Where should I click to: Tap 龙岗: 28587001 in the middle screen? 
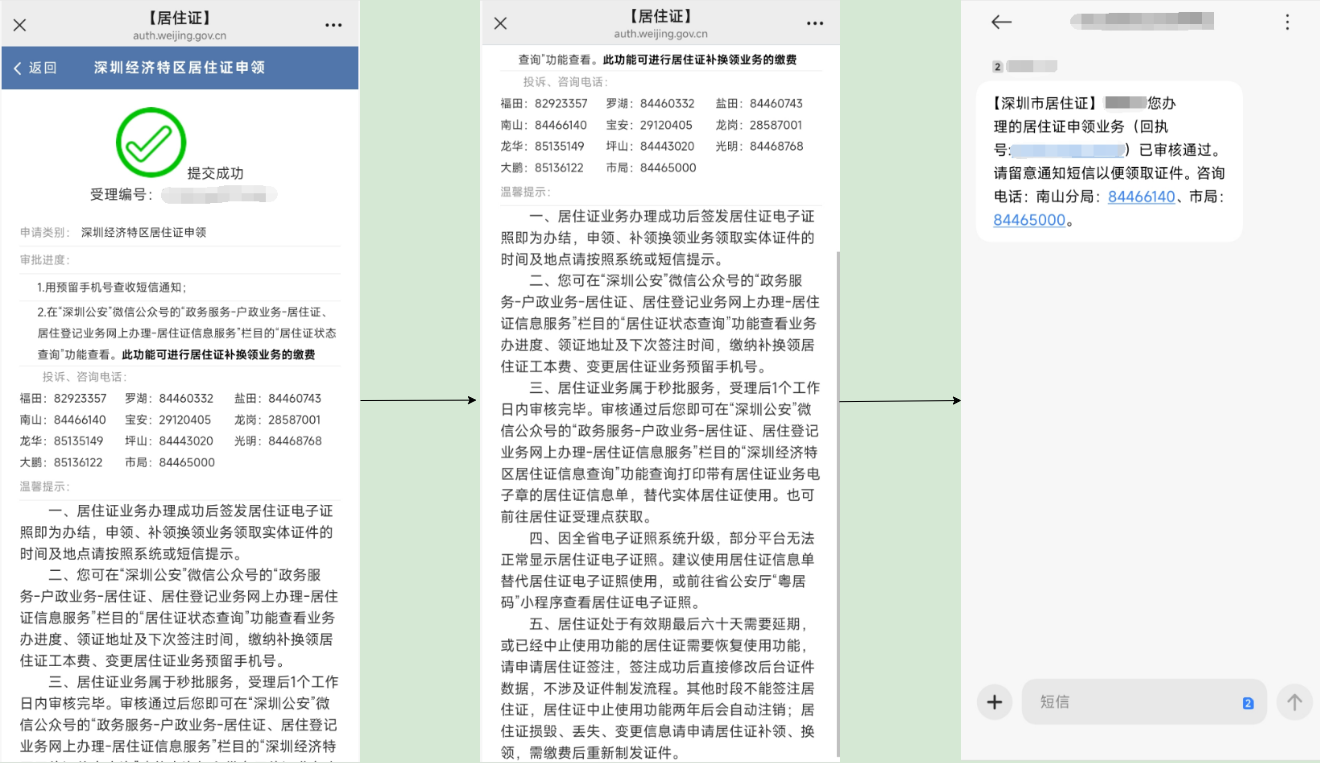click(x=758, y=125)
